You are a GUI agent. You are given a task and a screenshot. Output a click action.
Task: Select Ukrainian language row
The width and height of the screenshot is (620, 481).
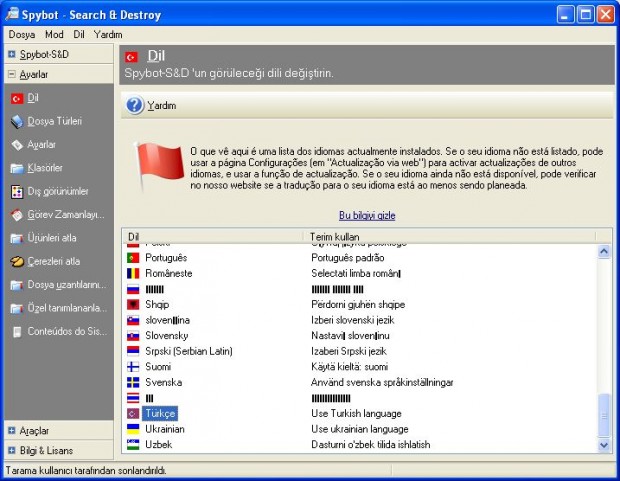tap(164, 429)
